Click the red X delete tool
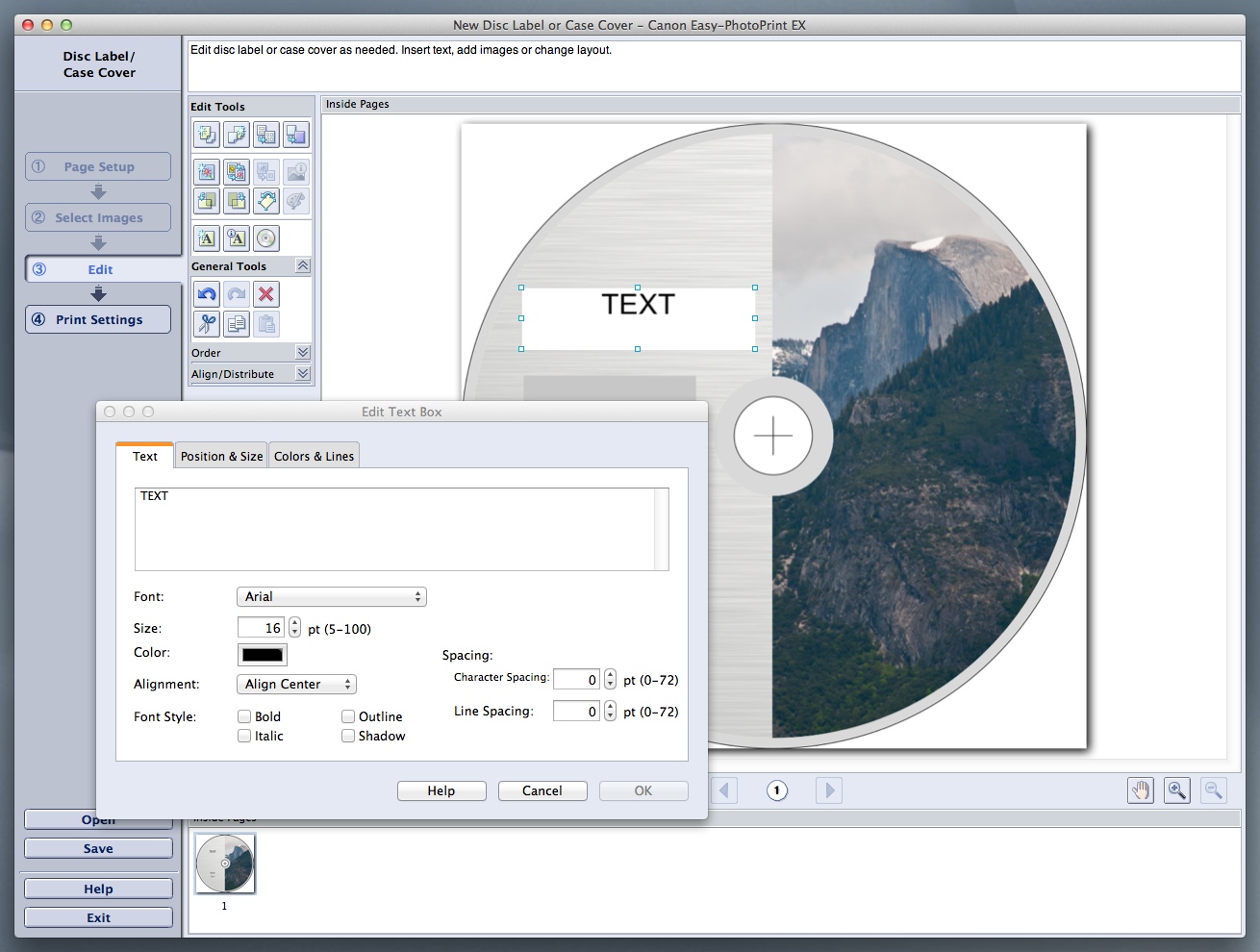This screenshot has width=1260, height=952. pos(266,294)
